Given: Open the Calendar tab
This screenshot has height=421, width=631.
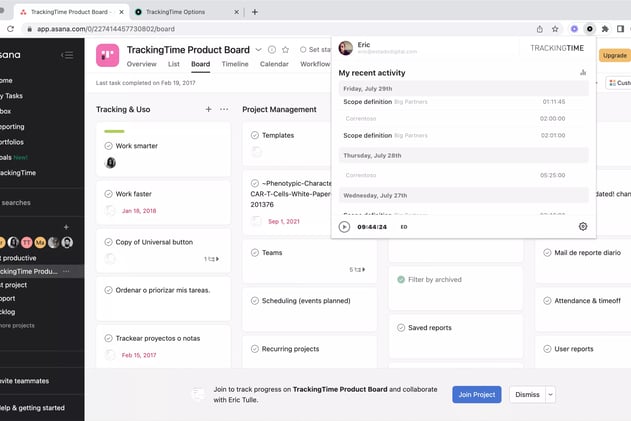Looking at the screenshot, I should tap(274, 64).
